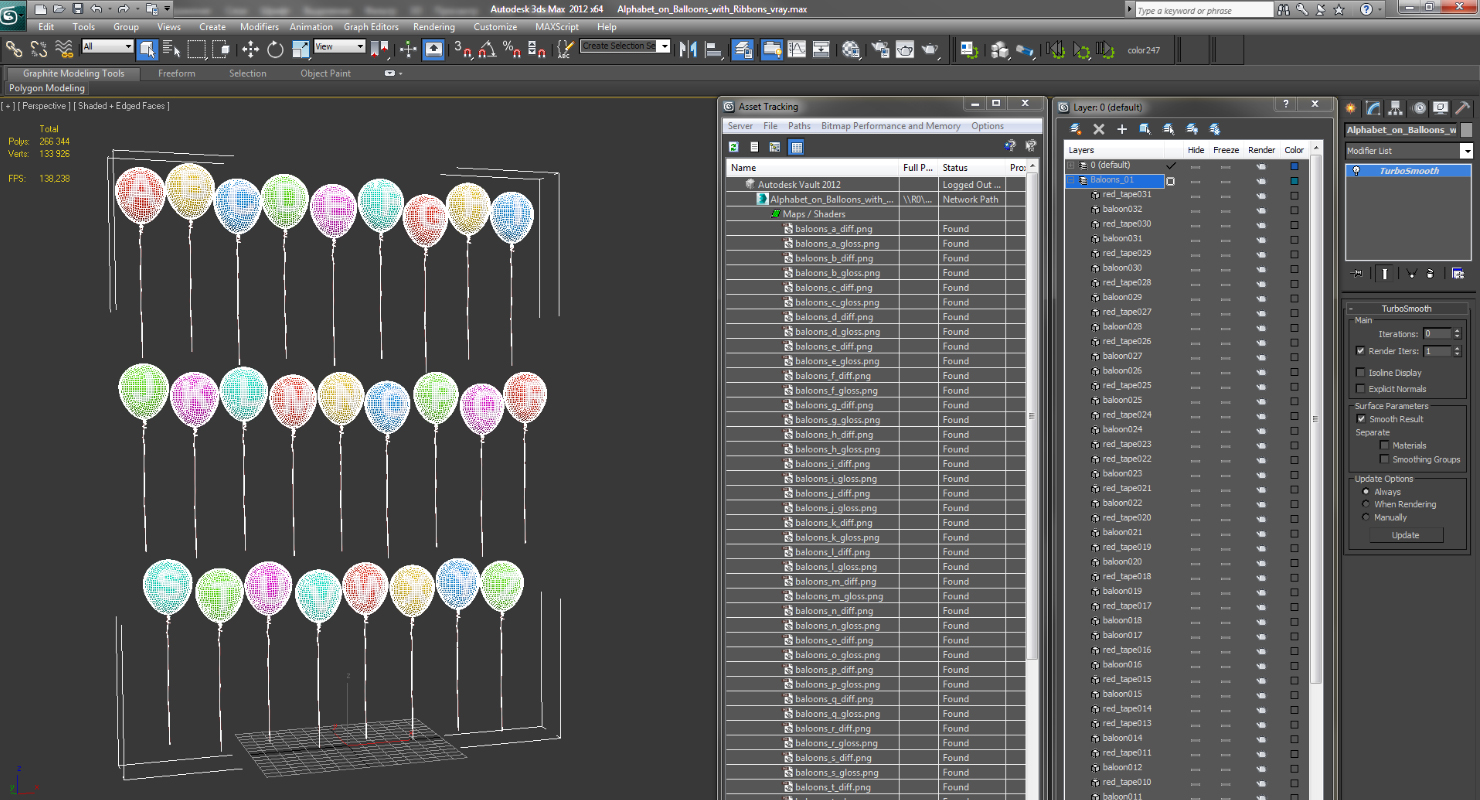Image resolution: width=1480 pixels, height=800 pixels.
Task: Choose the Select and Rotate tool
Action: (275, 48)
